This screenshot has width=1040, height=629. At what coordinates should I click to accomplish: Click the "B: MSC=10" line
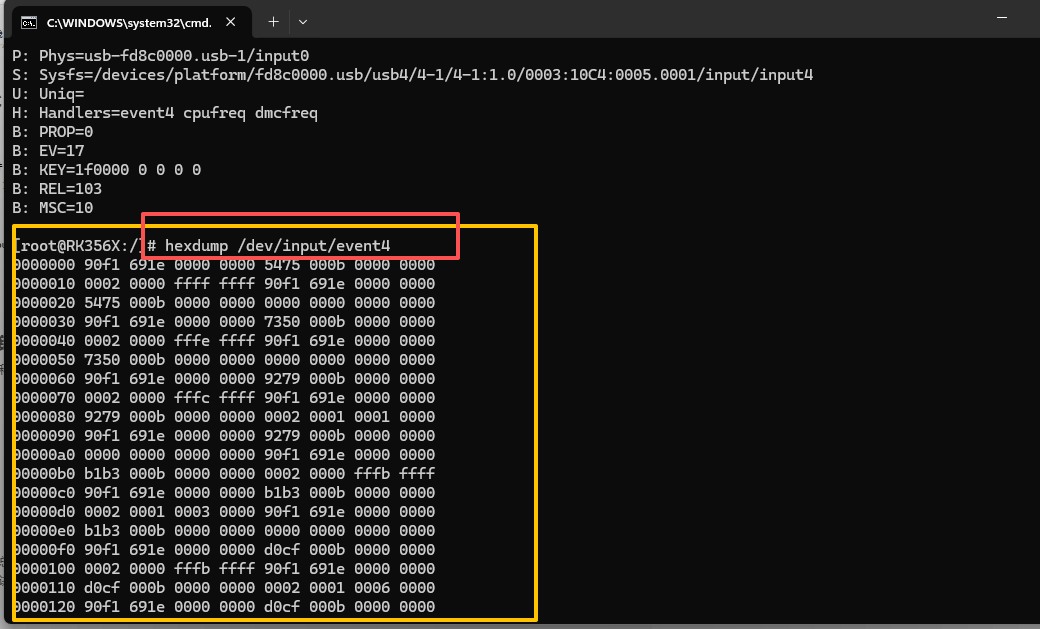52,208
